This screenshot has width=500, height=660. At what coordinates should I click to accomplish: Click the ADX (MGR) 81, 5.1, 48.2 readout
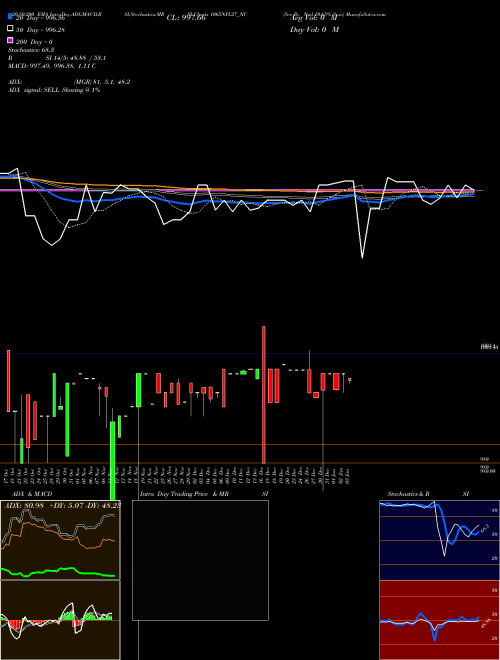[x=69, y=82]
